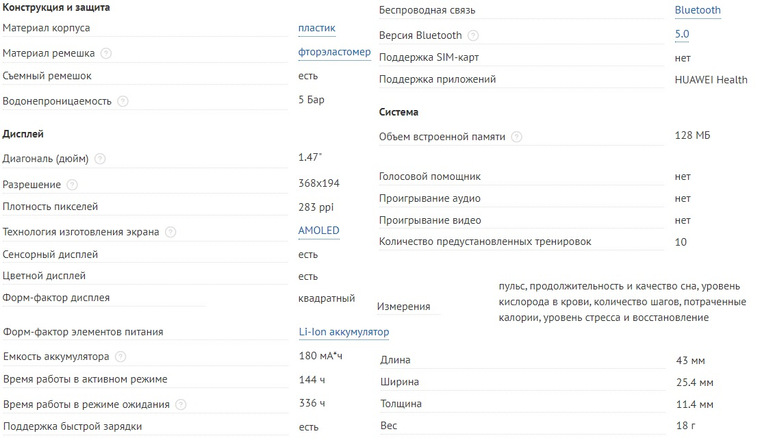The height and width of the screenshot is (444, 760).
Task: Show hint for Объем встроенной памяти
Action: pos(517,137)
